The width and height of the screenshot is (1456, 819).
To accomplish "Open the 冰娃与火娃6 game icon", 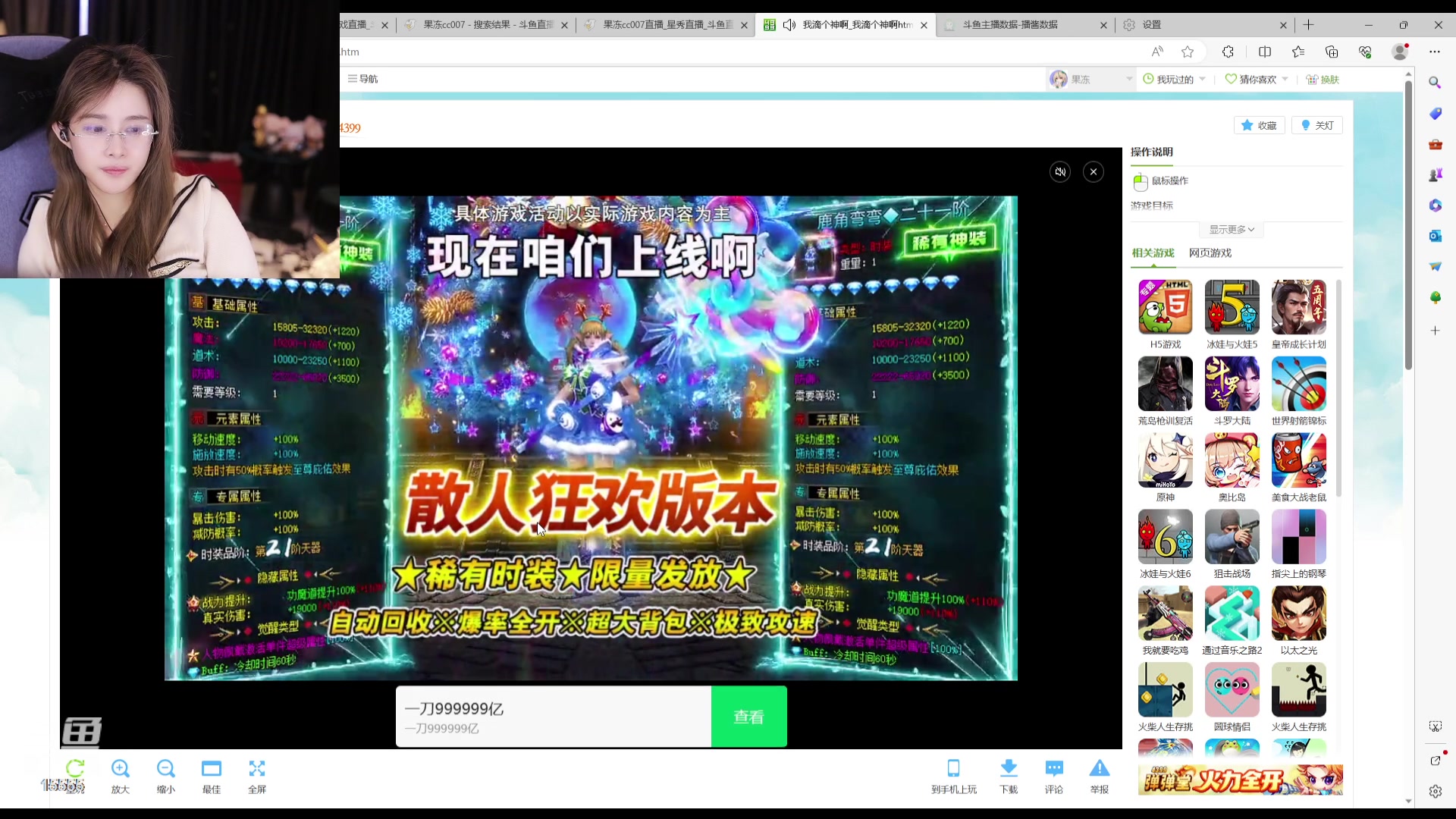I will point(1166,537).
